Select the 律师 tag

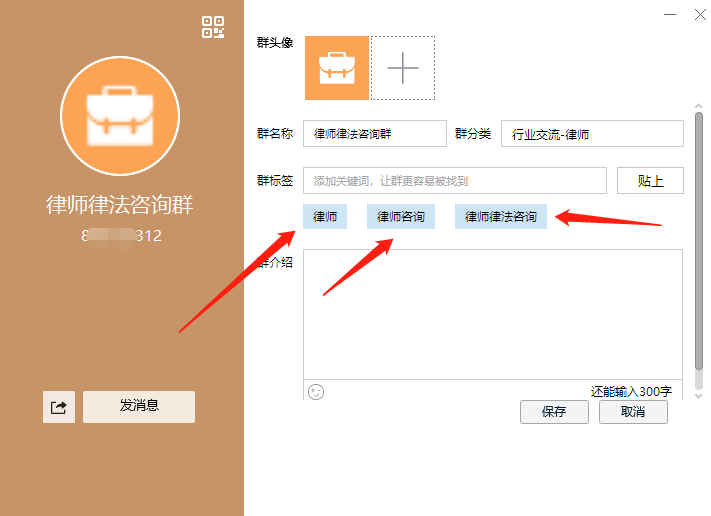point(325,217)
